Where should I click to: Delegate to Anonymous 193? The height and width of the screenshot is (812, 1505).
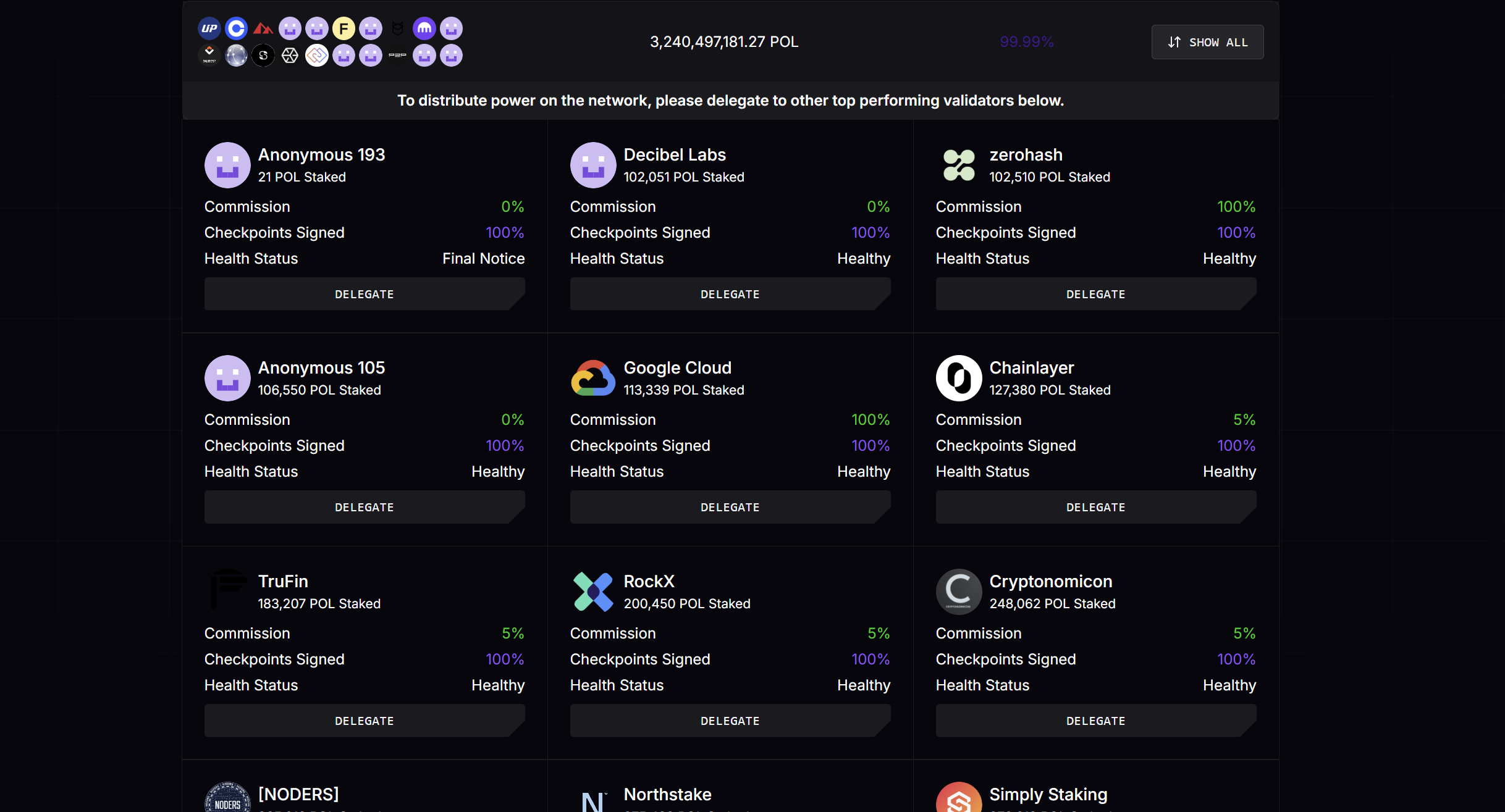365,294
